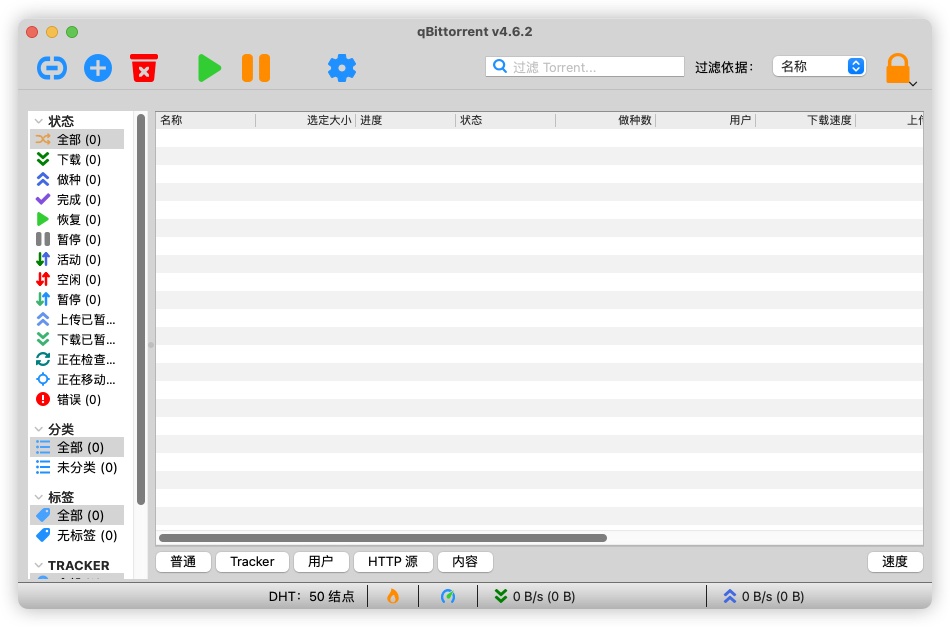
Task: Collapse the 标签 section chevron
Action: [x=38, y=497]
